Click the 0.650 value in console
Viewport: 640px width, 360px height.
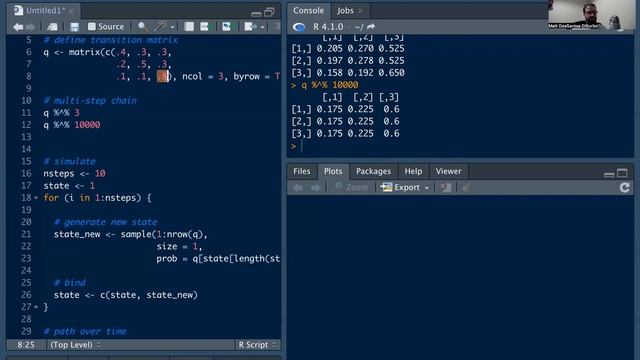pos(391,73)
